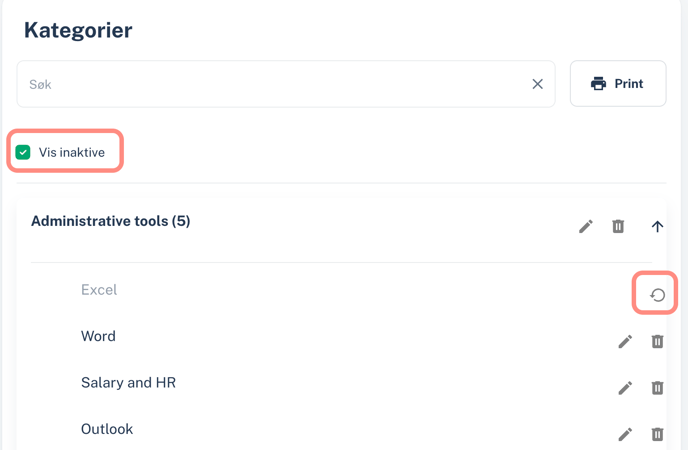
Task: Clear the search field with X
Action: 538,84
